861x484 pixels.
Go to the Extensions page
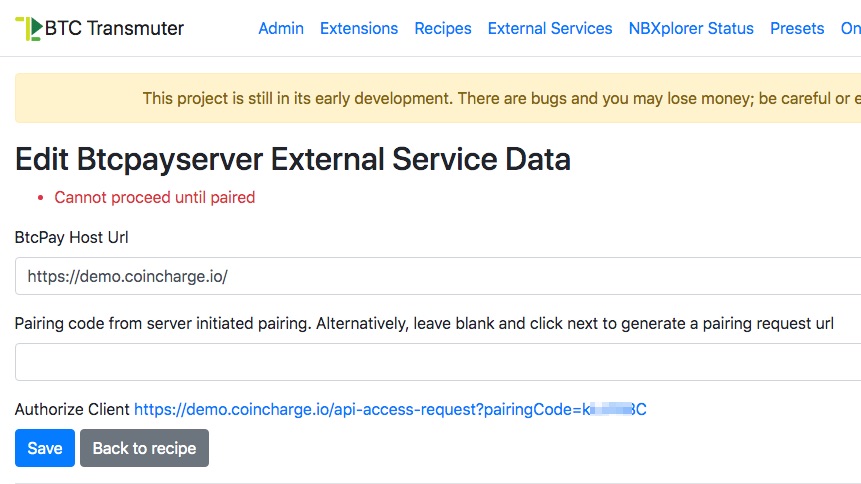point(359,29)
